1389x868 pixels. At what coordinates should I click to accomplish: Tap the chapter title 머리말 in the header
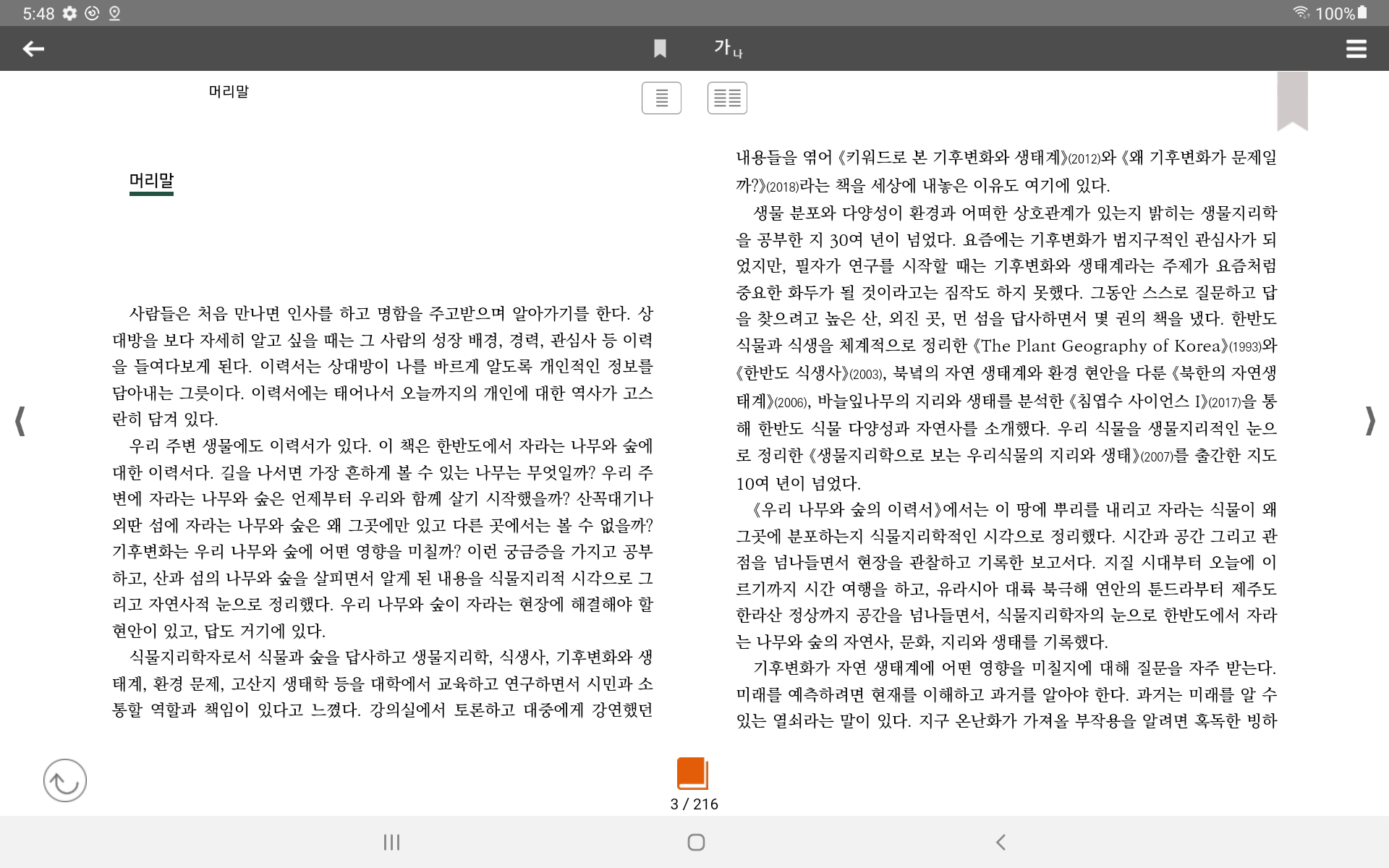229,91
